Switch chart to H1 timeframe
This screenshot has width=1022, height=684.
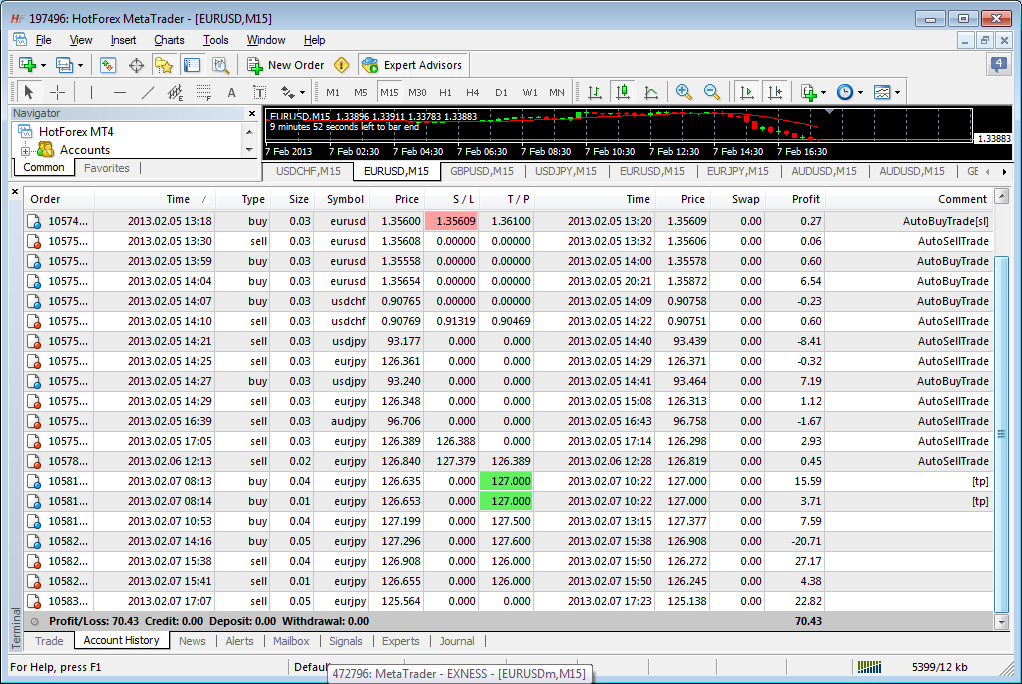pos(445,92)
